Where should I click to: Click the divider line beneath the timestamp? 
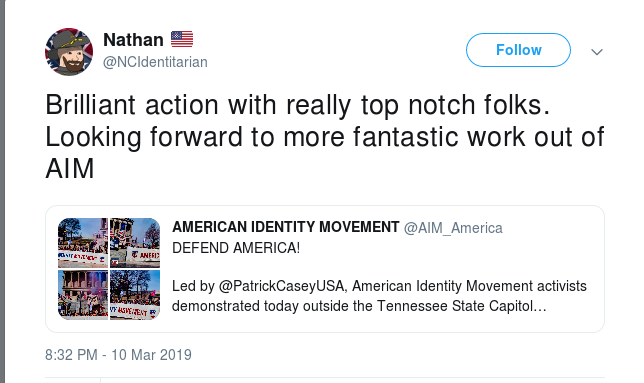click(324, 377)
